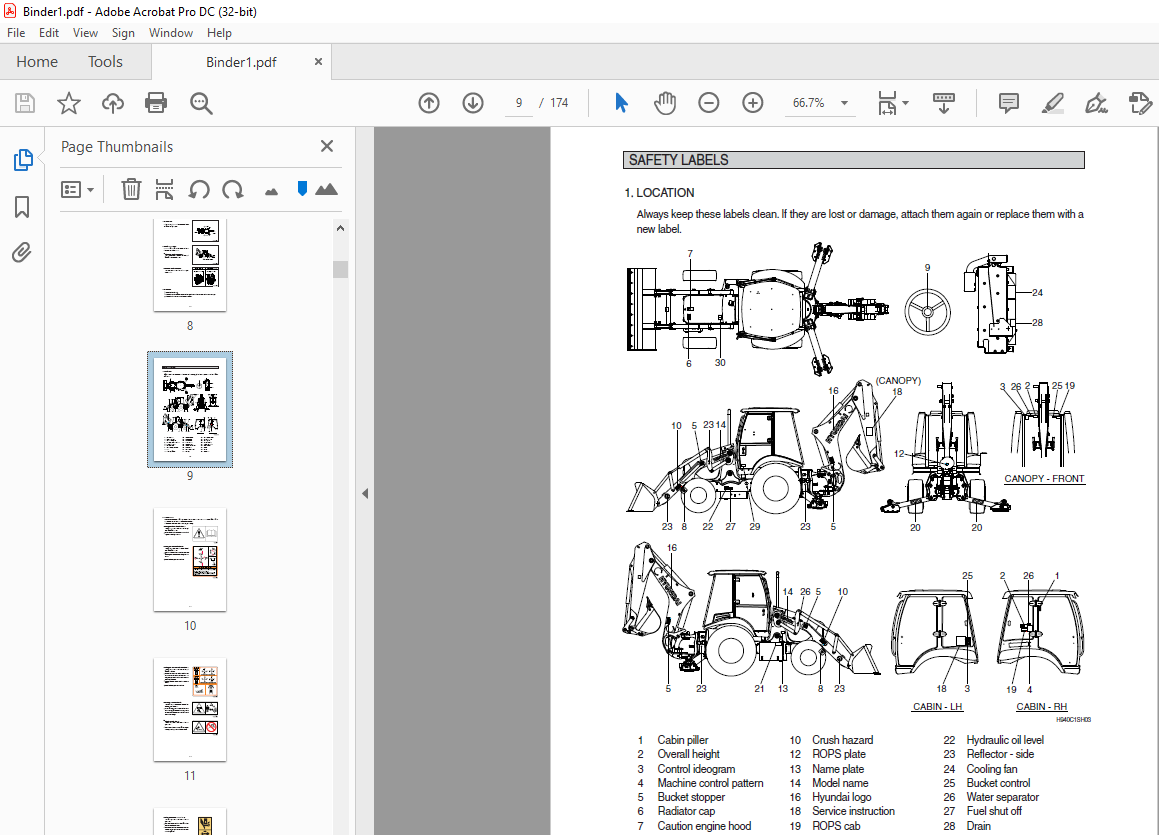Open the Edit menu
The width and height of the screenshot is (1159, 835).
(x=49, y=33)
